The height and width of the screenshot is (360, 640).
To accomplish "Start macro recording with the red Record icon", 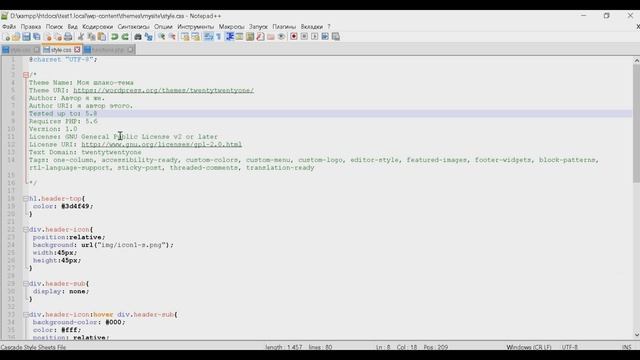I will click(x=293, y=37).
